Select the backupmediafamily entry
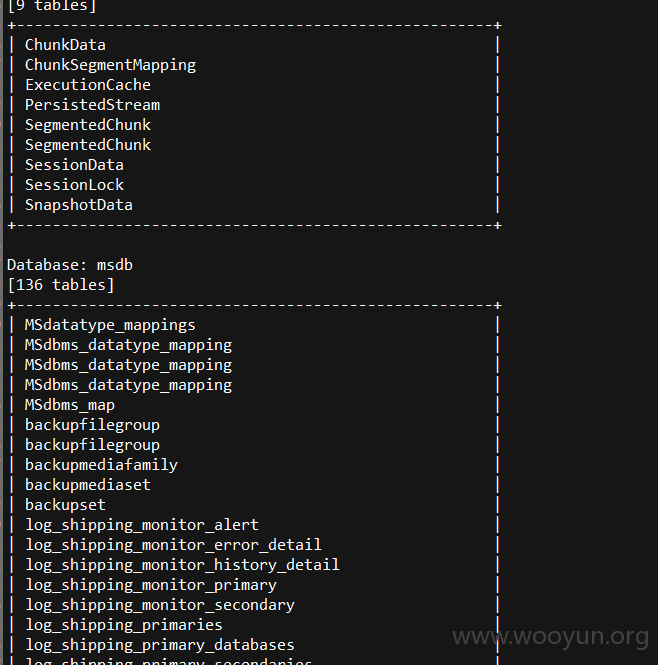The height and width of the screenshot is (665, 658). tap(101, 465)
